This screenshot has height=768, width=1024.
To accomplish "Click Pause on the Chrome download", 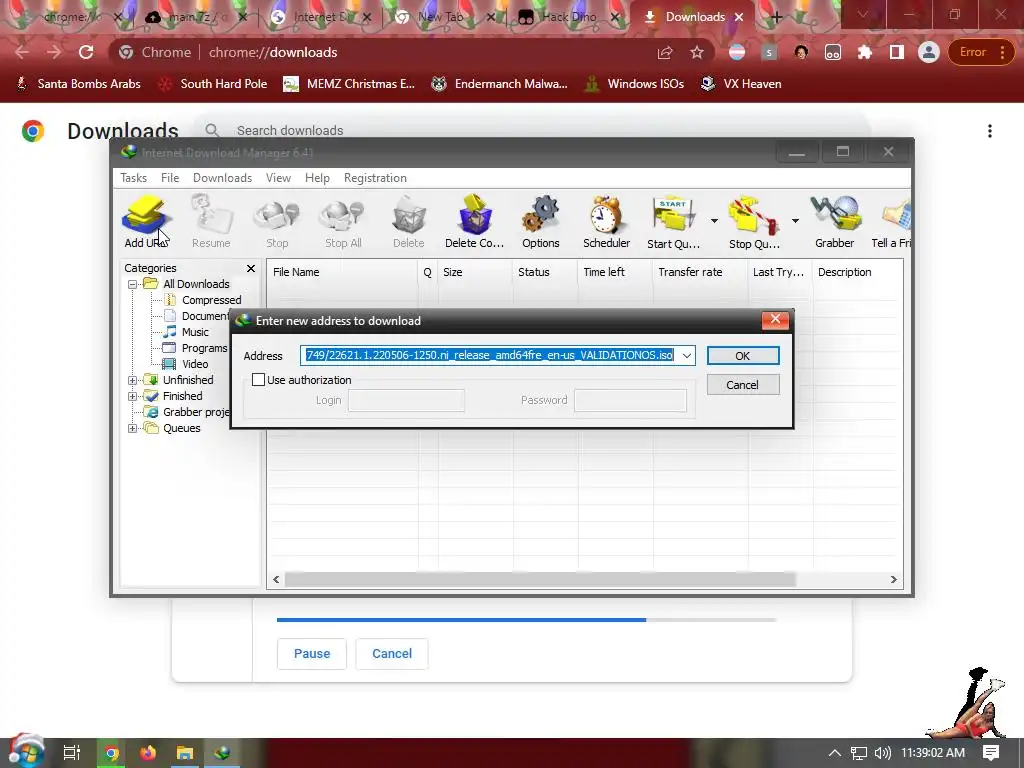I will click(x=312, y=654).
